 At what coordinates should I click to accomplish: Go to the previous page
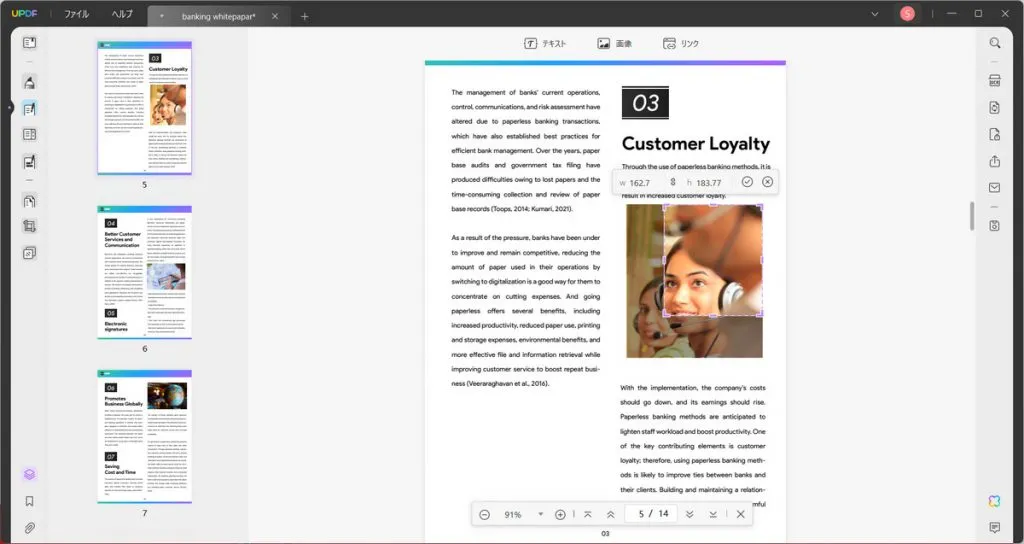click(611, 515)
